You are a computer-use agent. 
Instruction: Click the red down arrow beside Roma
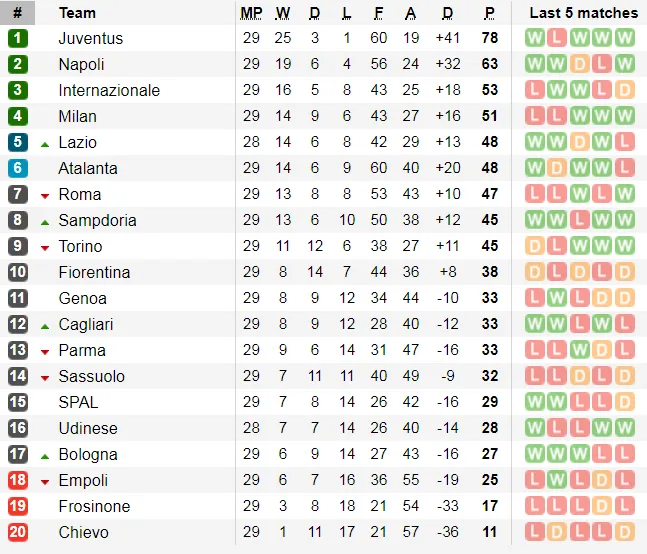coord(45,195)
